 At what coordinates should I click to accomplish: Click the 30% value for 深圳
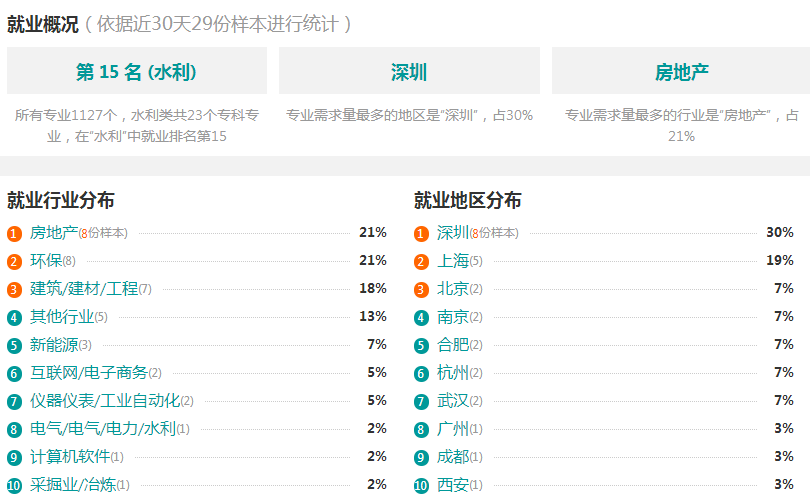click(x=780, y=232)
